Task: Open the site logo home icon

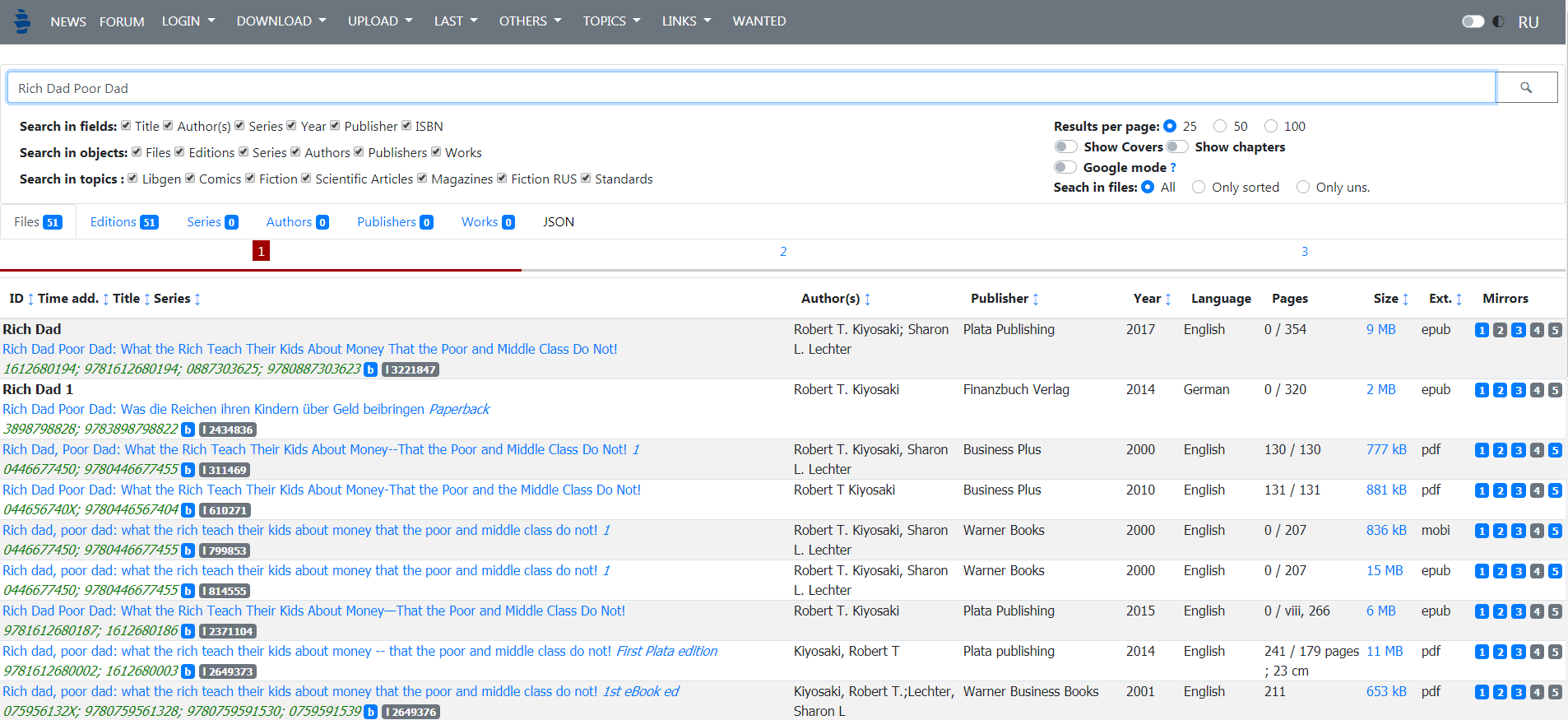Action: [22, 21]
